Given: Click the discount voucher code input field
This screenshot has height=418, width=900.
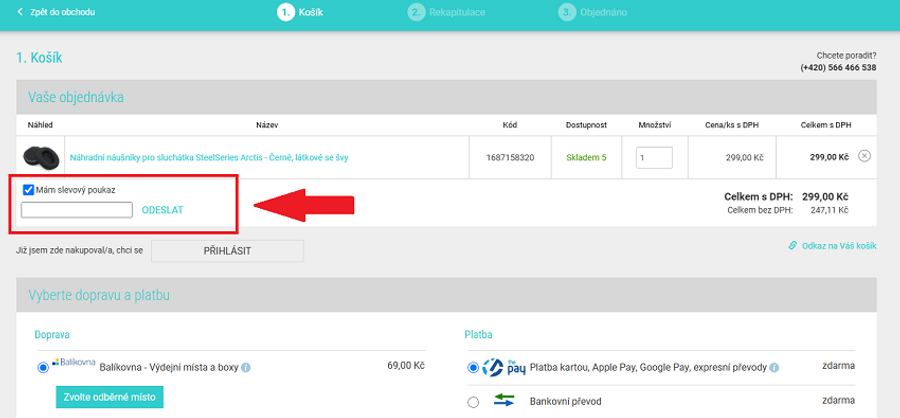Looking at the screenshot, I should point(77,210).
